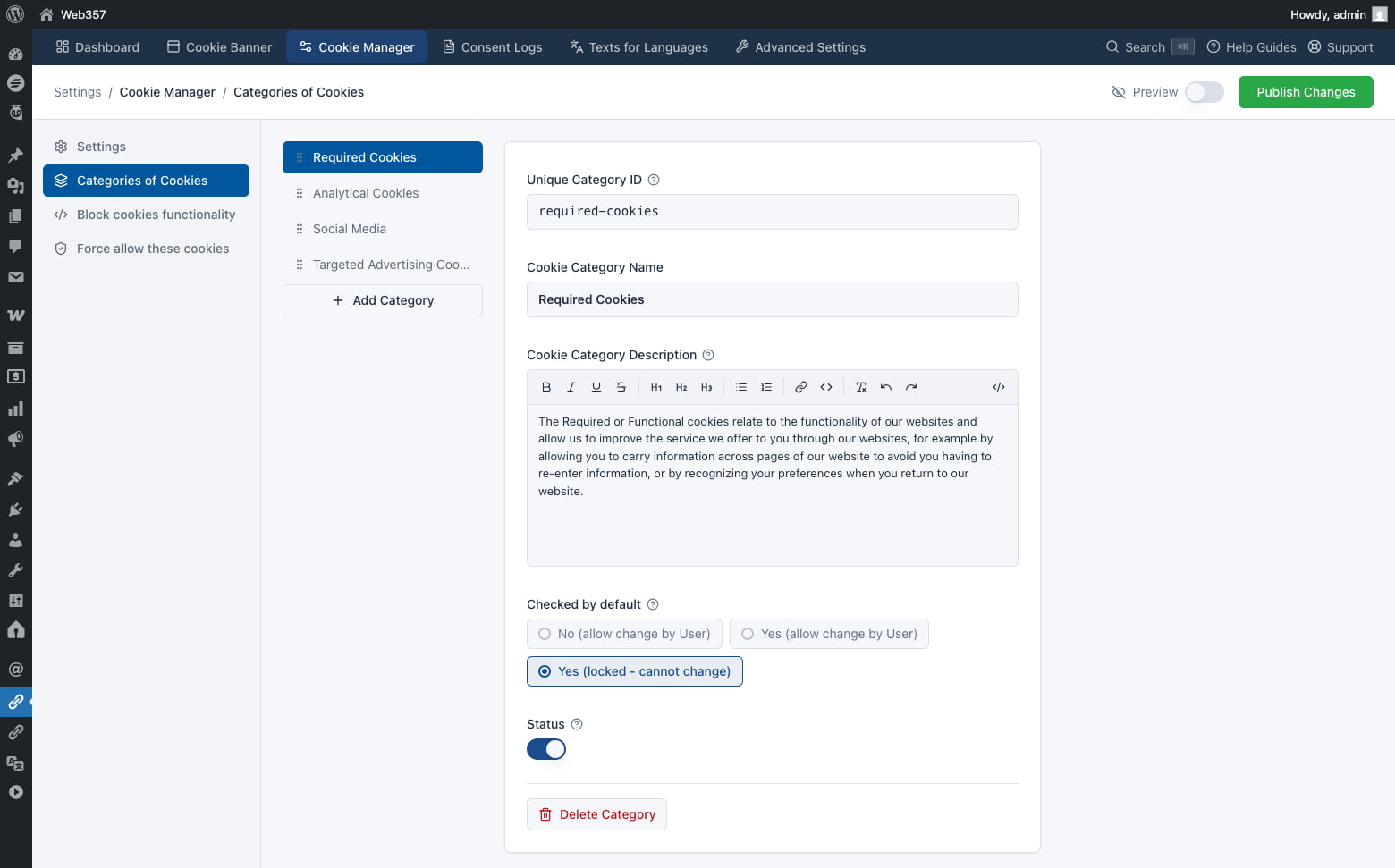Add a new cookie category
The image size is (1395, 868).
[x=383, y=300]
